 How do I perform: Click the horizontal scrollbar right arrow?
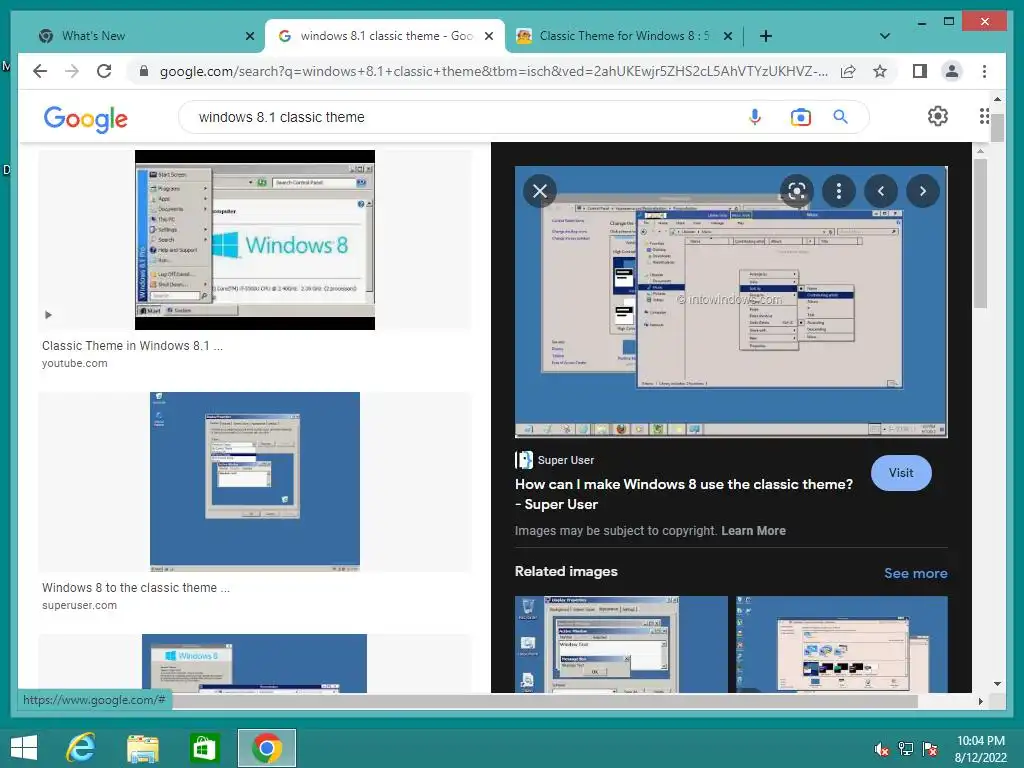[x=980, y=701]
